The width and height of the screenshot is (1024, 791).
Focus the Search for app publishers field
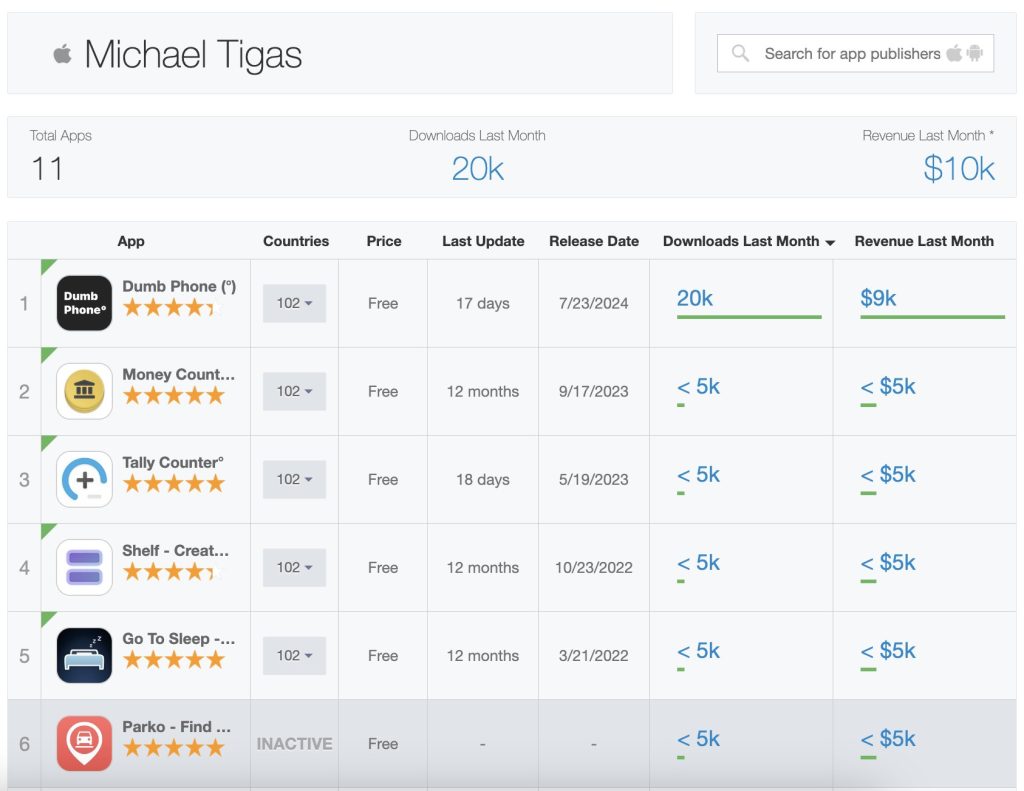point(850,54)
